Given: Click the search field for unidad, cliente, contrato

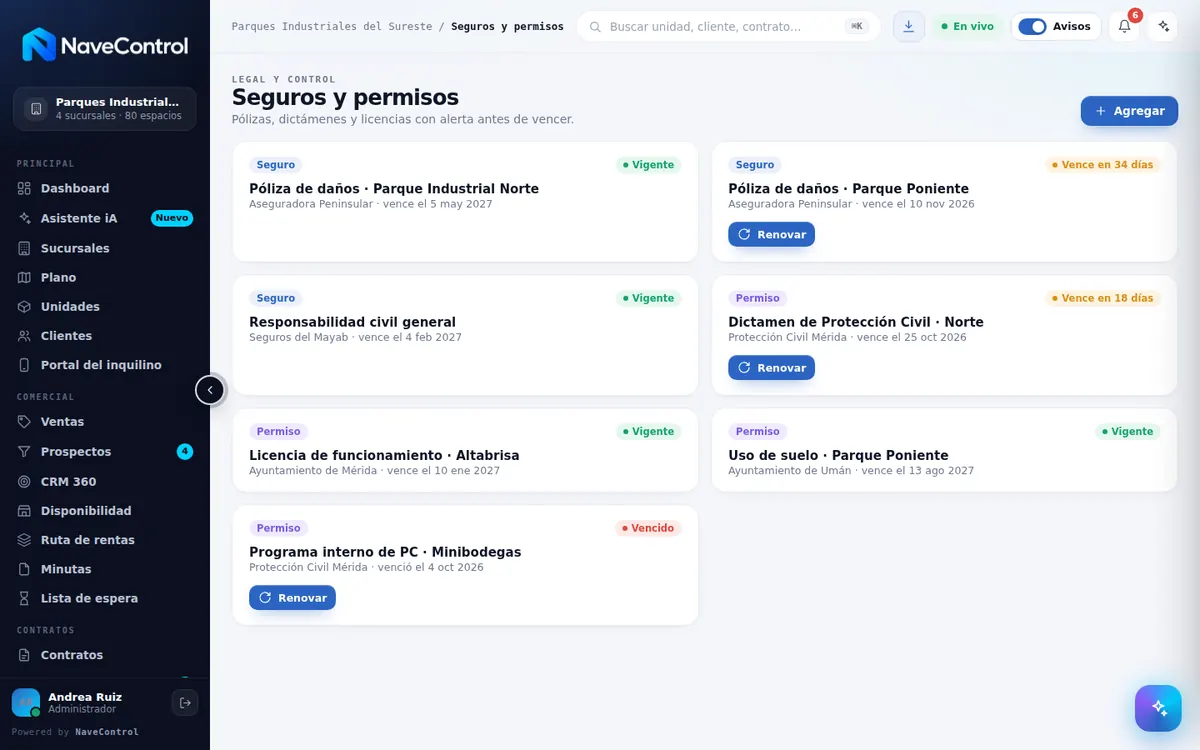Looking at the screenshot, I should [728, 26].
